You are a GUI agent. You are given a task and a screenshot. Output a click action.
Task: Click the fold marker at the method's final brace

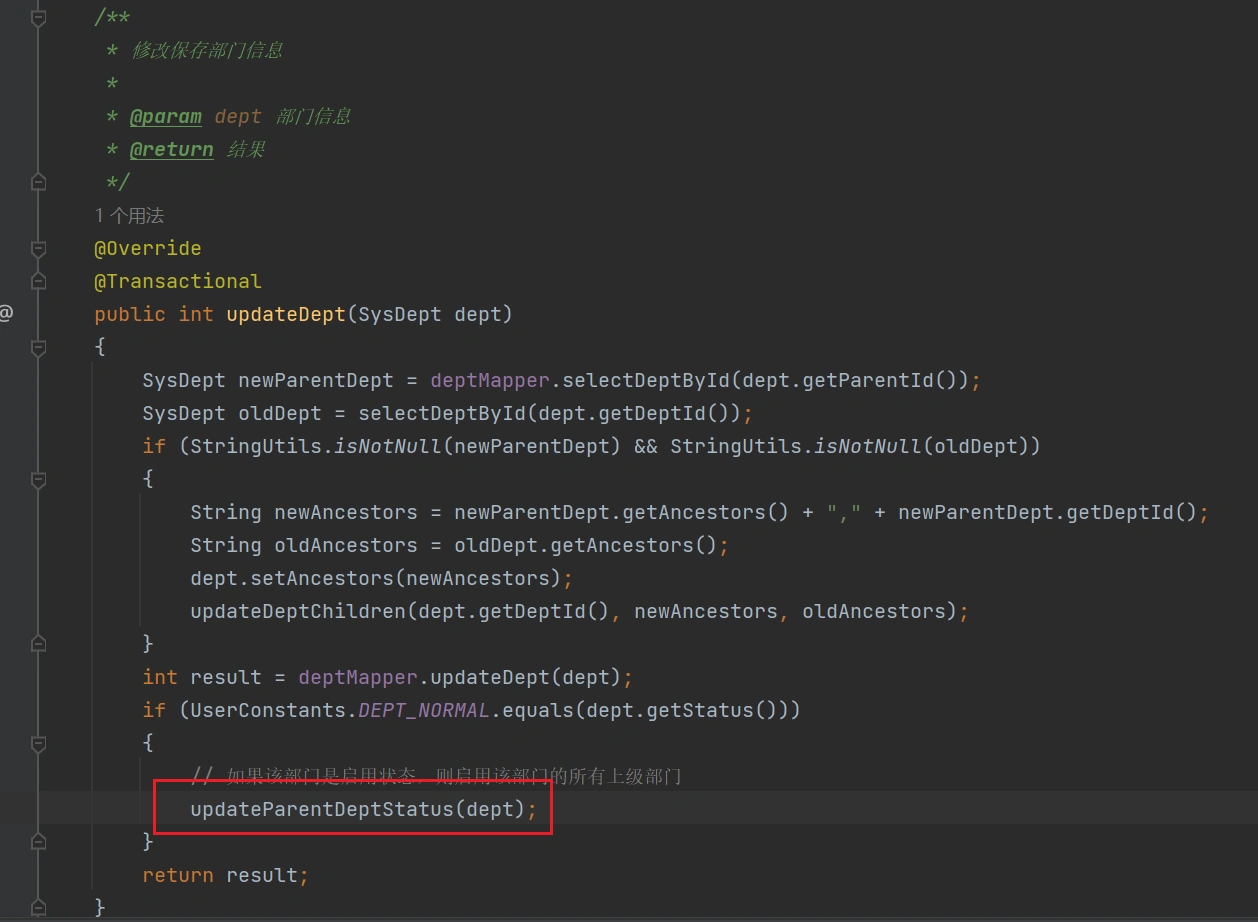point(38,908)
